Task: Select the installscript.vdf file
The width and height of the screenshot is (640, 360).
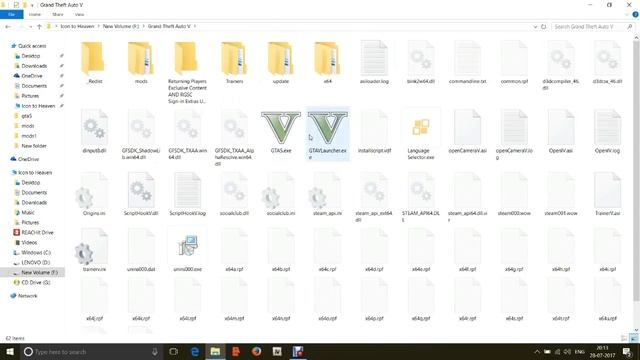Action: [x=374, y=127]
